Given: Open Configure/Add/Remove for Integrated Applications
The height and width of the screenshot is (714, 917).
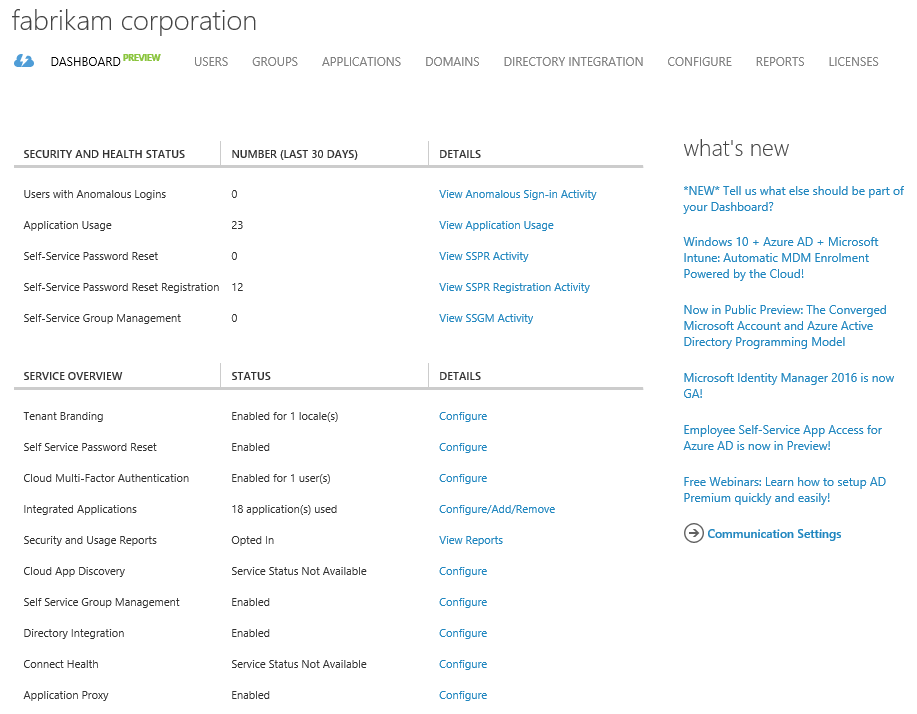Looking at the screenshot, I should pos(497,509).
